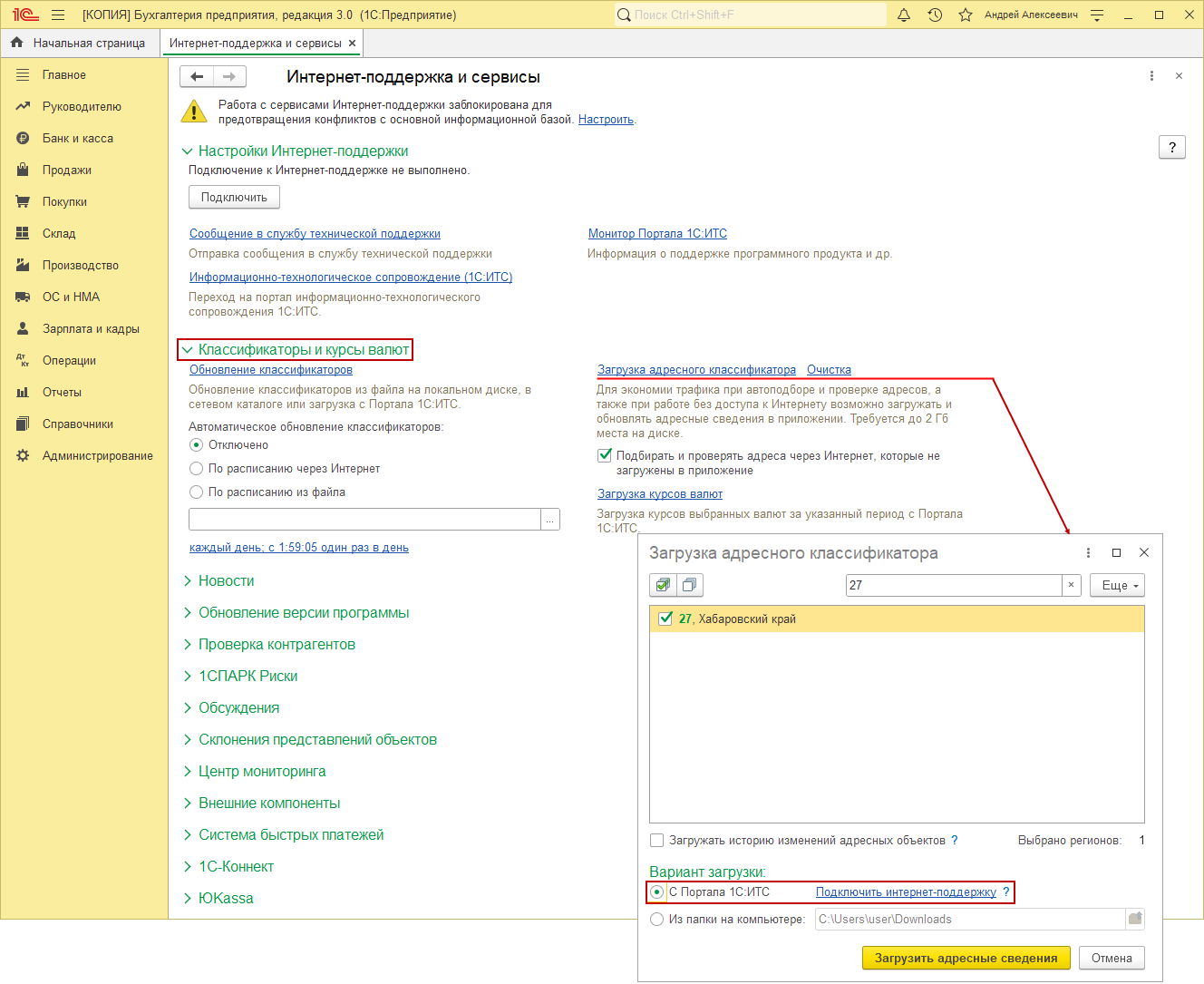Select По расписанию из файла option
Image resolution: width=1204 pixels, height=984 pixels.
(197, 492)
